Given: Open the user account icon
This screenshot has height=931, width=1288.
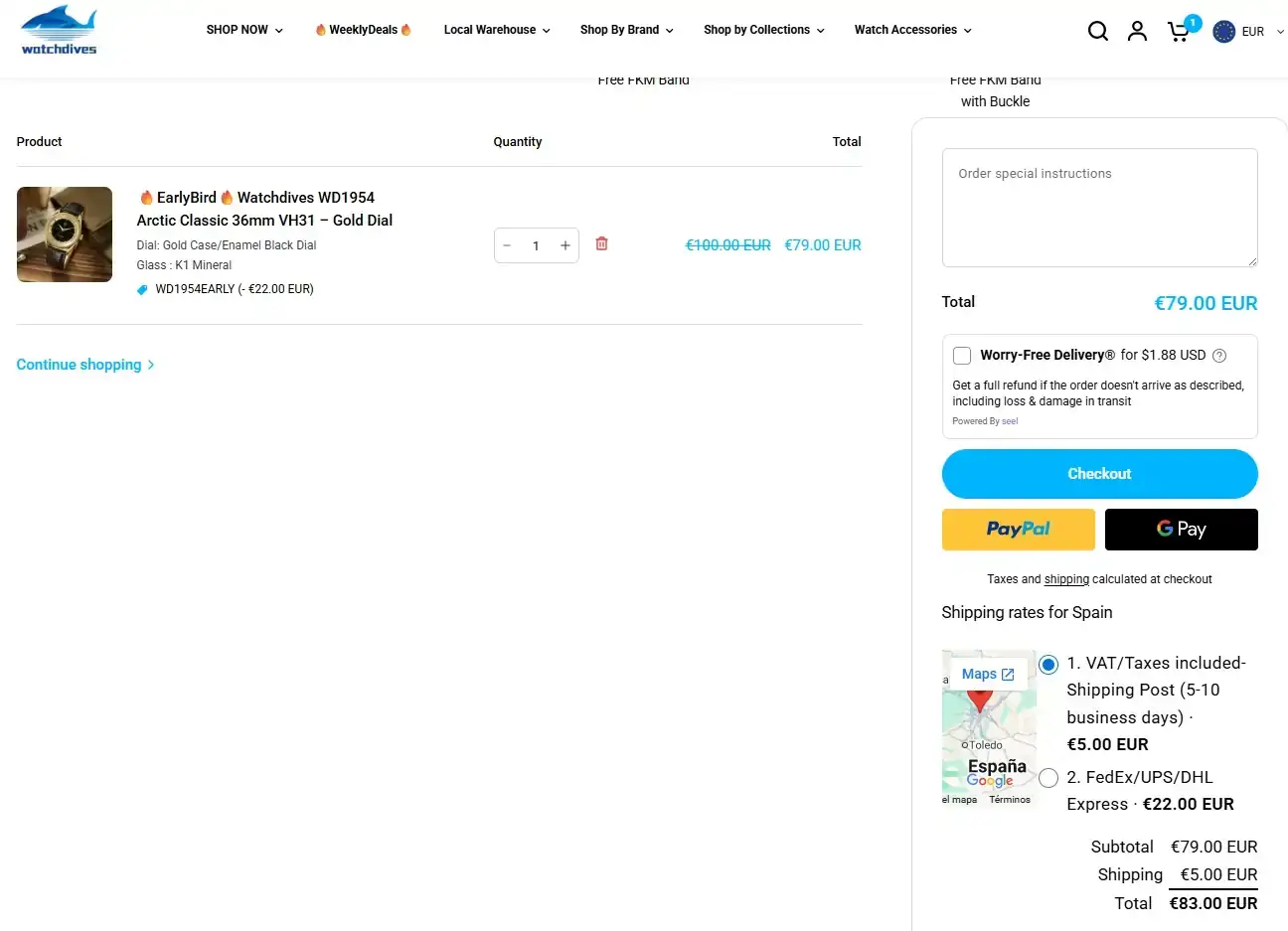Looking at the screenshot, I should 1137,31.
